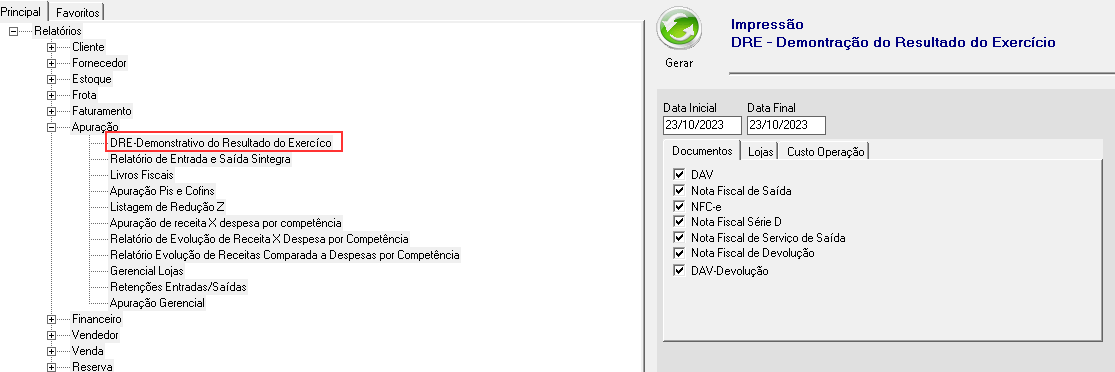Select Gerencial Lojas report

(146, 271)
